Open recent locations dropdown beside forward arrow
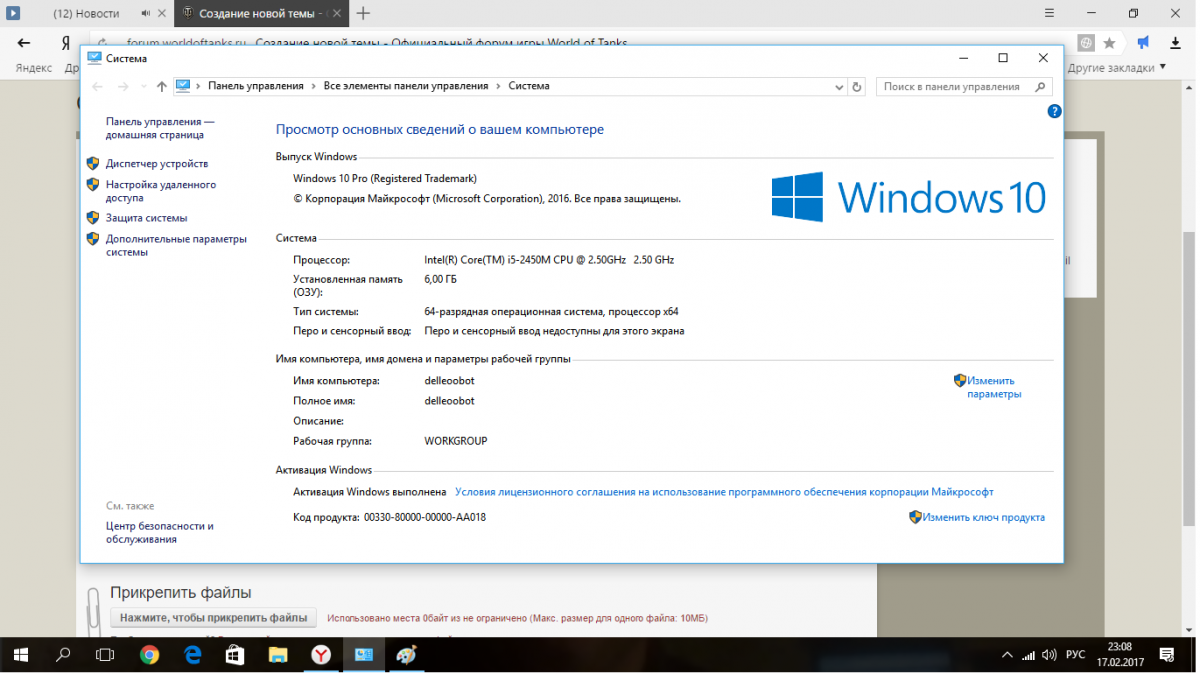Image resolution: width=1200 pixels, height=674 pixels. (x=144, y=87)
